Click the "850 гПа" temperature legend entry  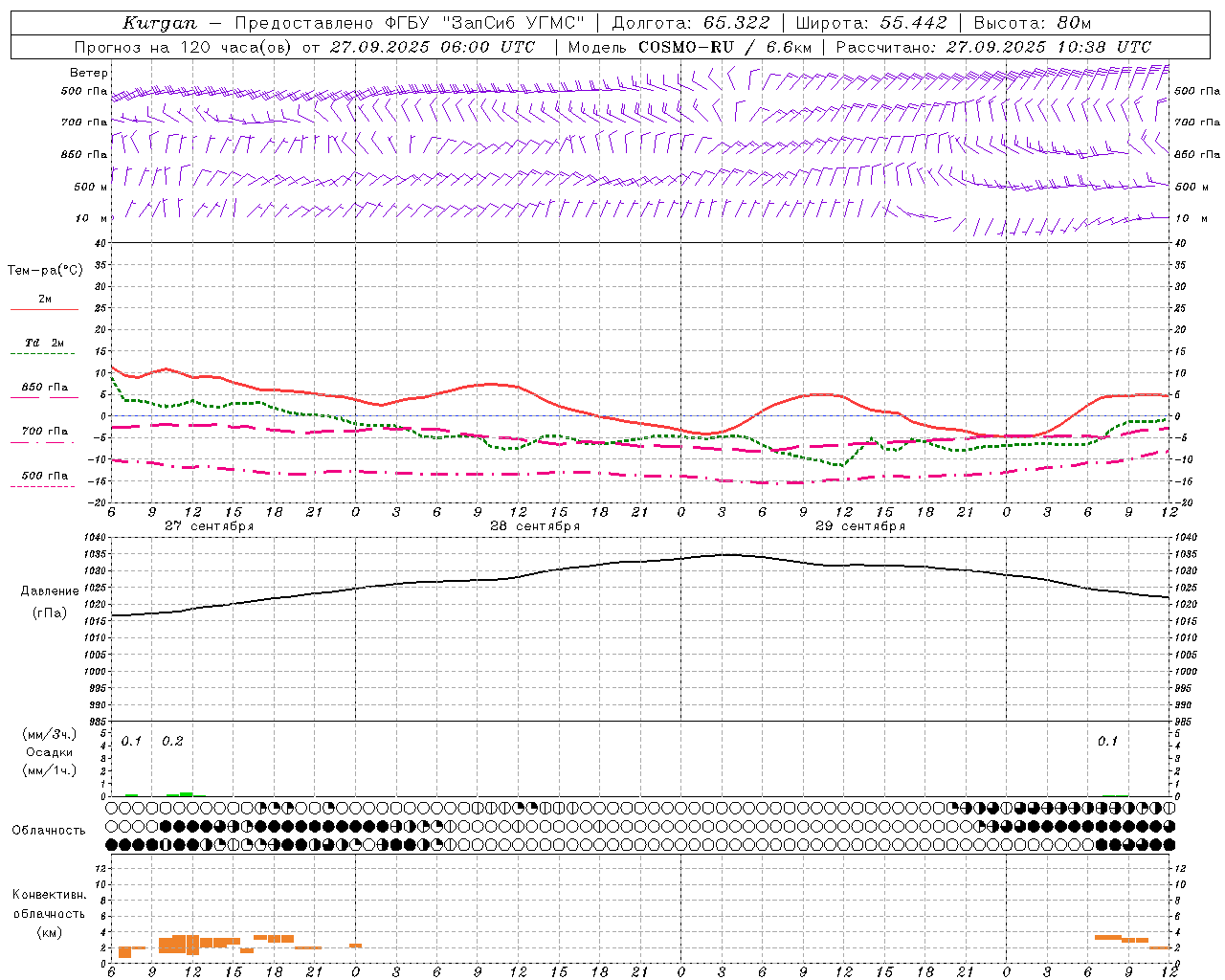45,388
